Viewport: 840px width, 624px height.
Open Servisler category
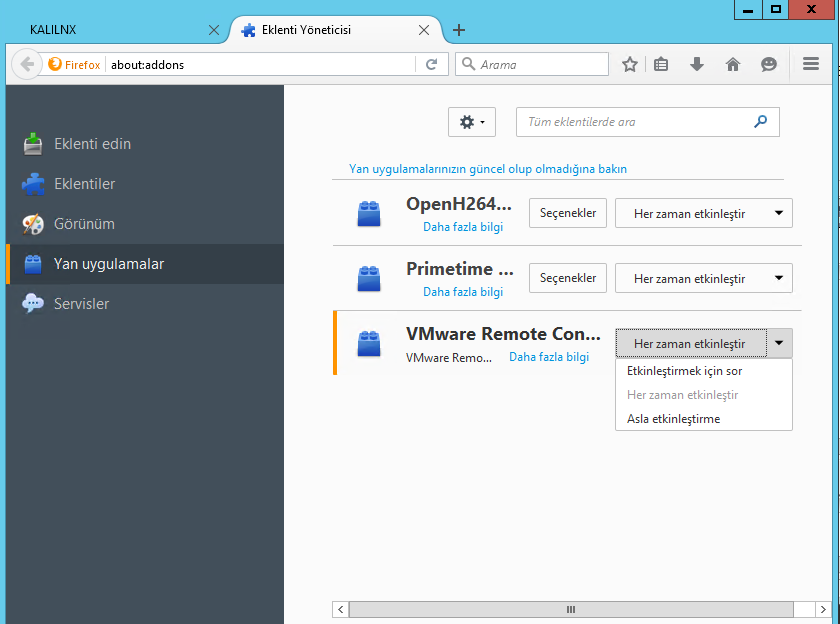(x=145, y=304)
